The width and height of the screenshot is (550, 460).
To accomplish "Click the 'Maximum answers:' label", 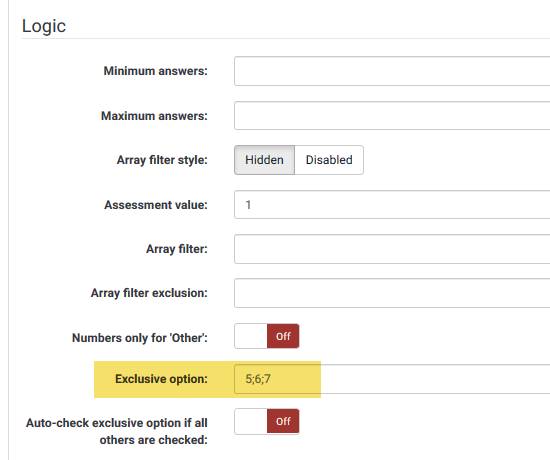I will 154,116.
